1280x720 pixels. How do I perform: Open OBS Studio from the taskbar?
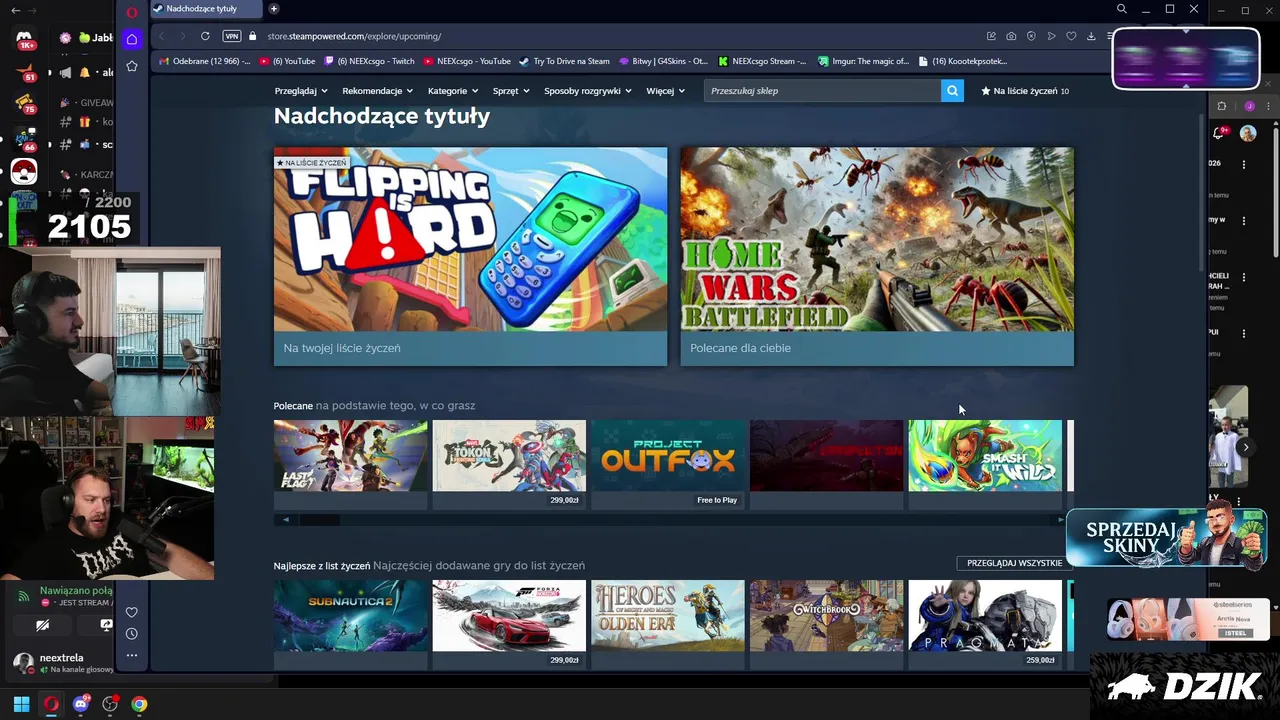pyautogui.click(x=110, y=704)
